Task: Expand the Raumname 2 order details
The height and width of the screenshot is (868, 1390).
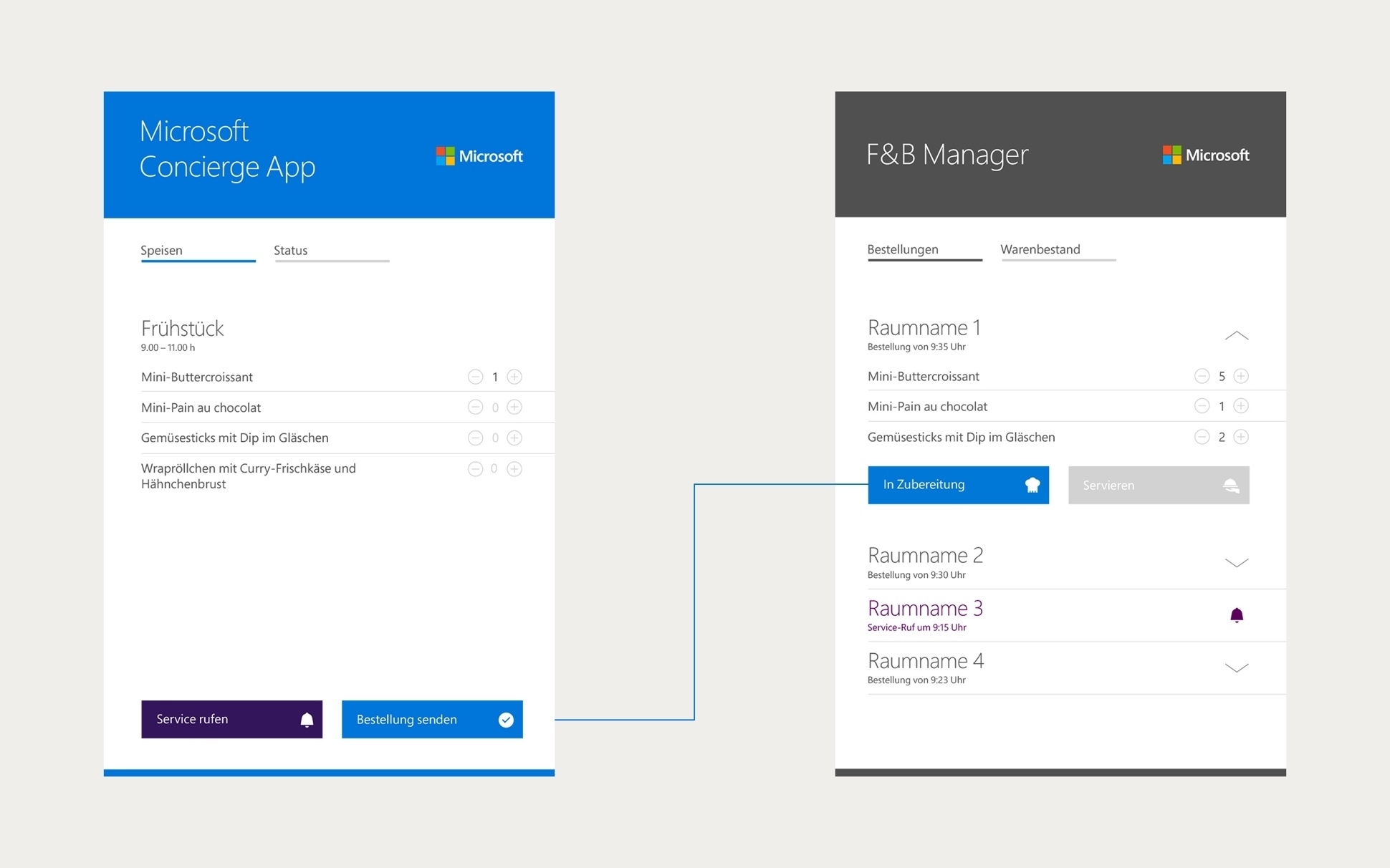Action: 1237,563
